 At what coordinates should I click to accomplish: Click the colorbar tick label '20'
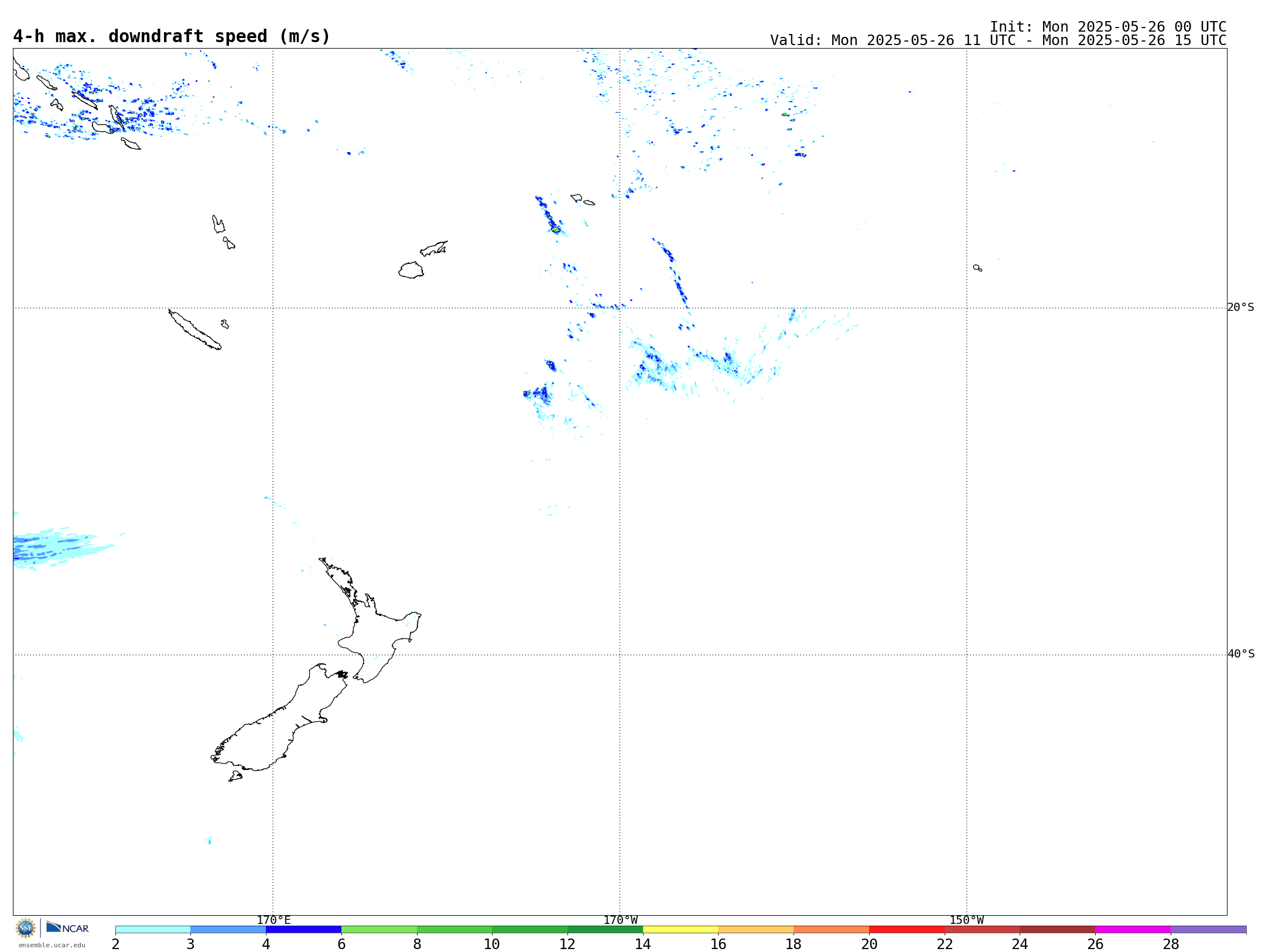(x=869, y=944)
